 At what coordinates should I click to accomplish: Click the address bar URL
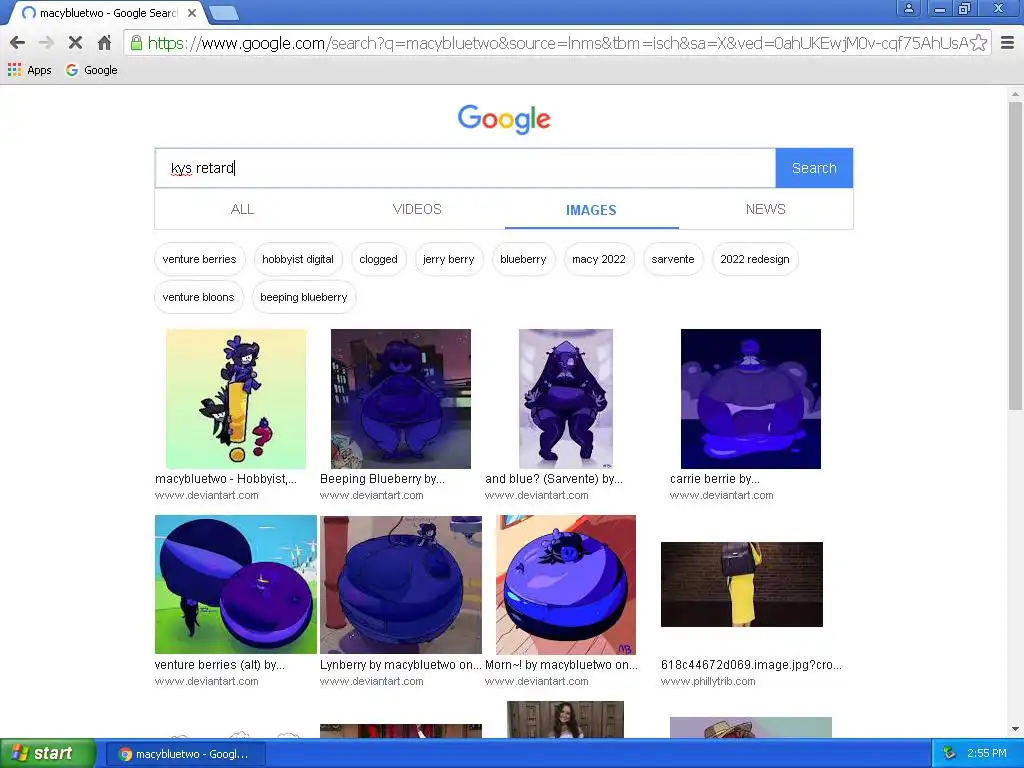click(x=557, y=43)
